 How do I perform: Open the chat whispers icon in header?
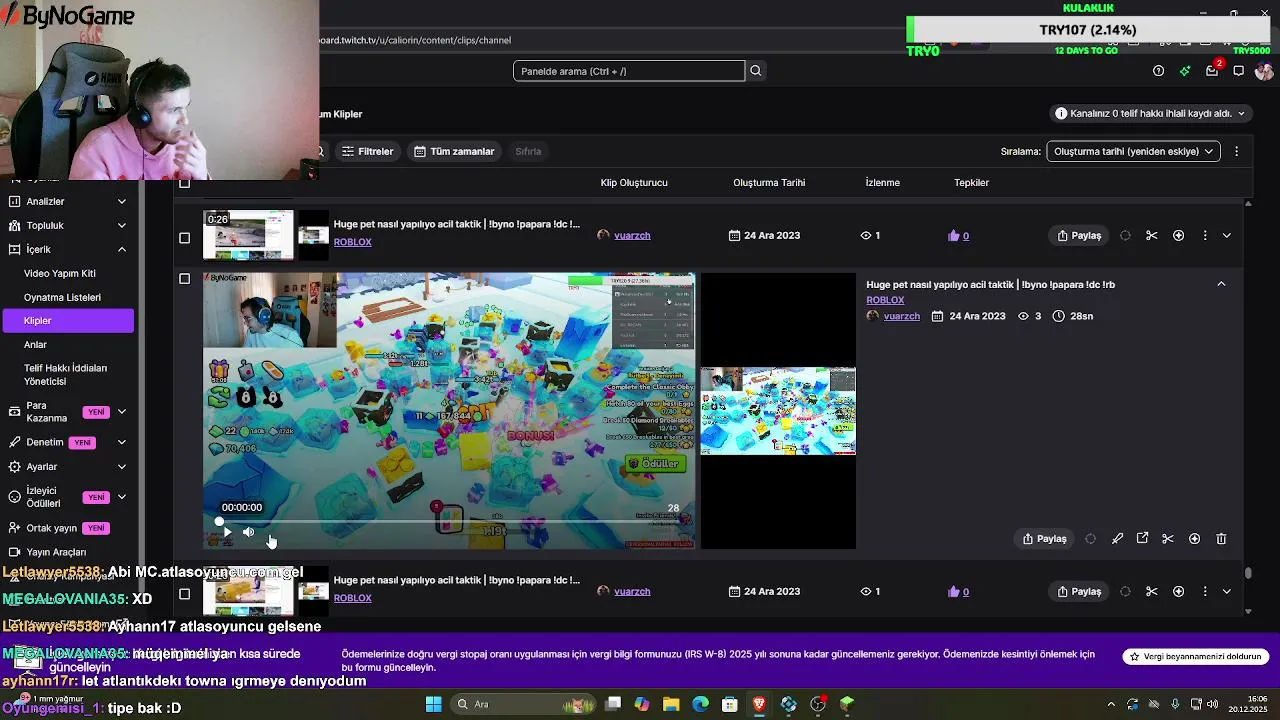click(1238, 71)
